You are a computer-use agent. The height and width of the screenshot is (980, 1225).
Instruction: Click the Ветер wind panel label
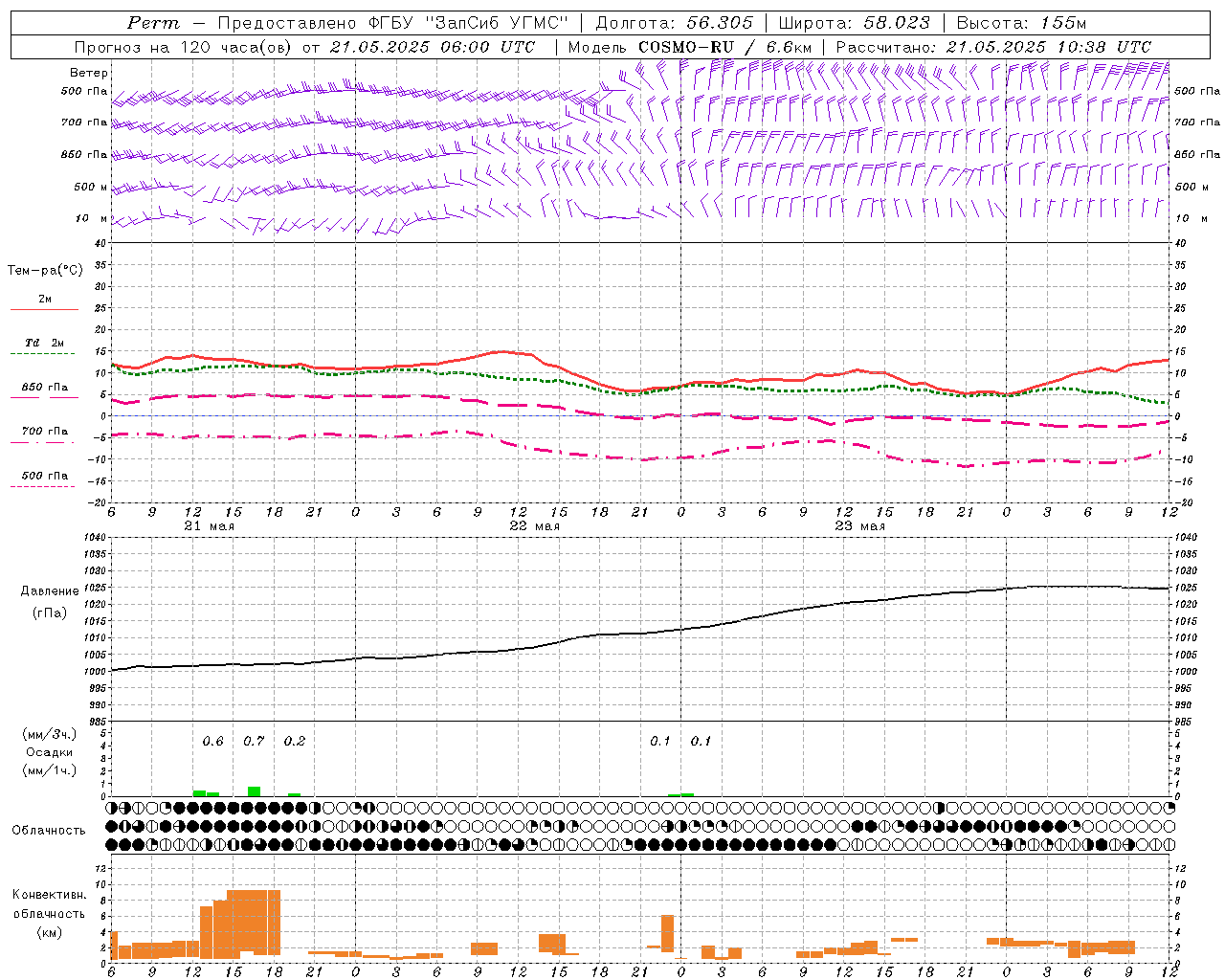tap(89, 73)
